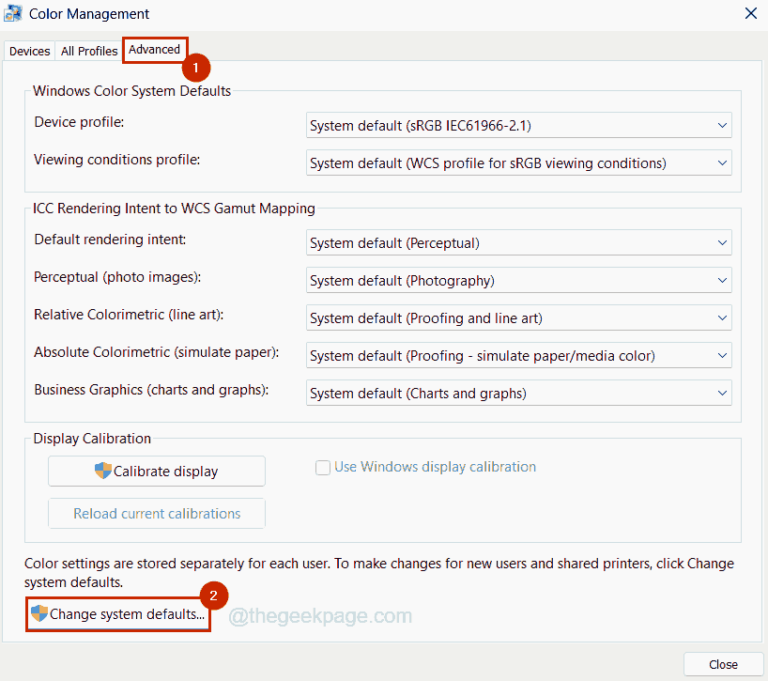This screenshot has height=681, width=768.
Task: Expand the Viewing conditions profile dropdown
Action: (518, 163)
